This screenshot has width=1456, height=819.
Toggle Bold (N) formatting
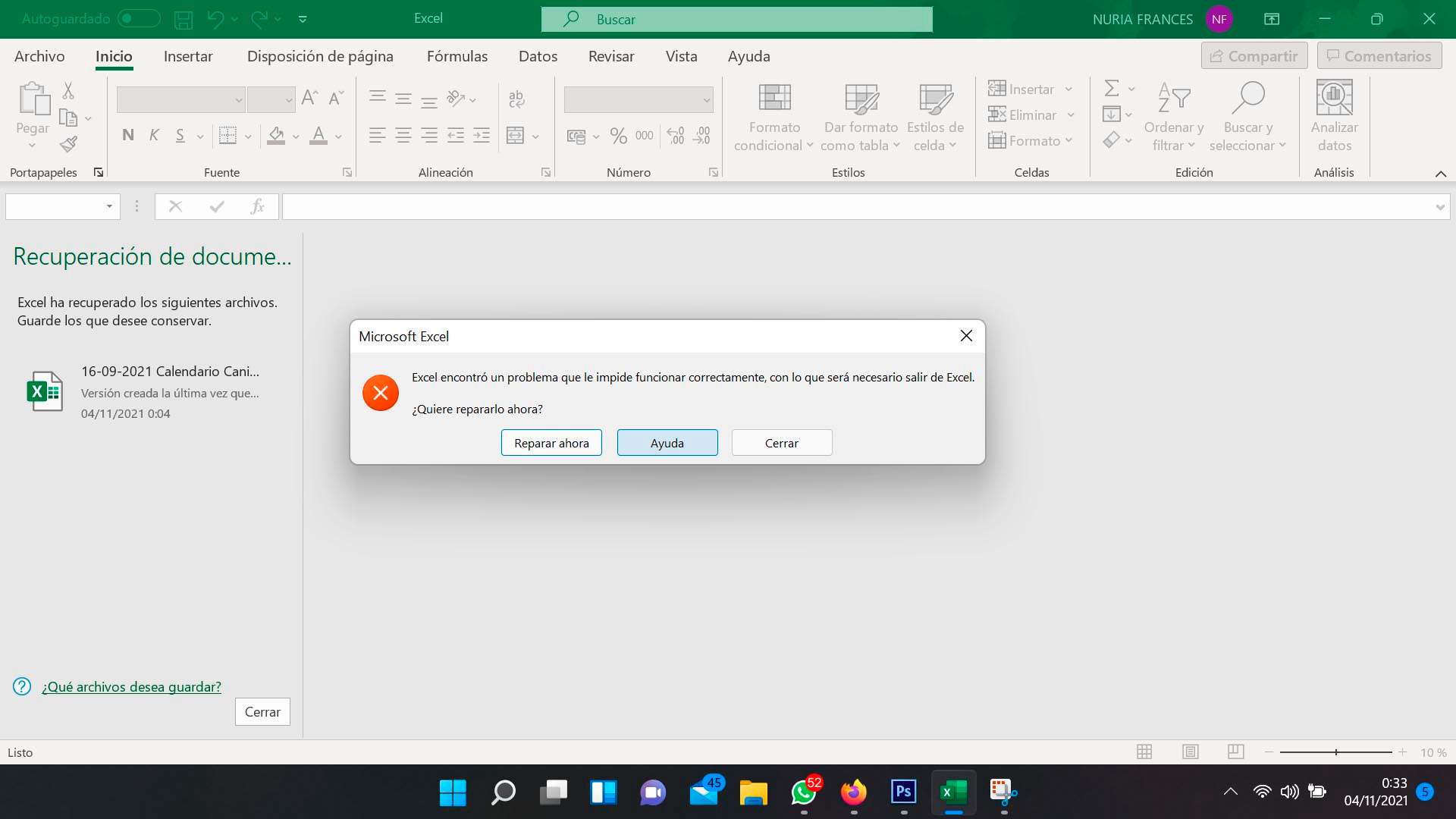pyautogui.click(x=128, y=135)
